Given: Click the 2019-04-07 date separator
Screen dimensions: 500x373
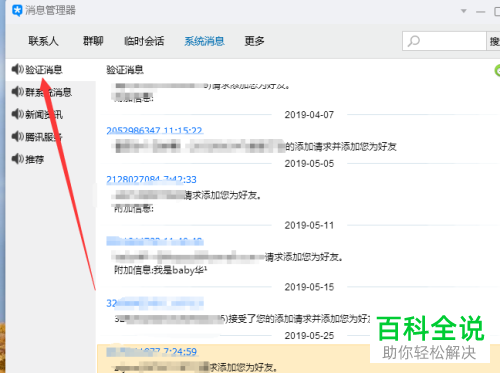Looking at the screenshot, I should pyautogui.click(x=309, y=115).
